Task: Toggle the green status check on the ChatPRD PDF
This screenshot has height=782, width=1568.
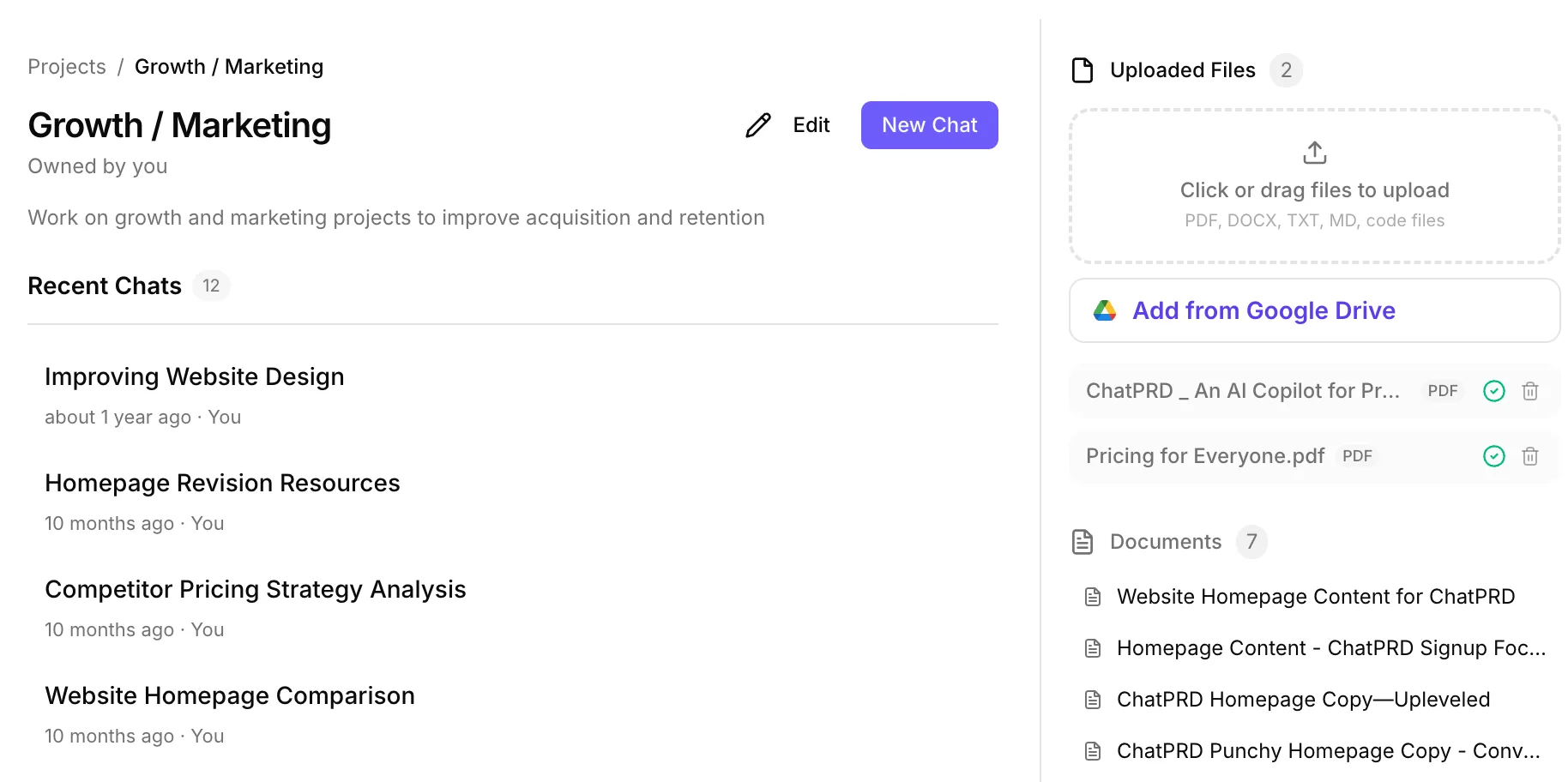Action: [x=1493, y=391]
